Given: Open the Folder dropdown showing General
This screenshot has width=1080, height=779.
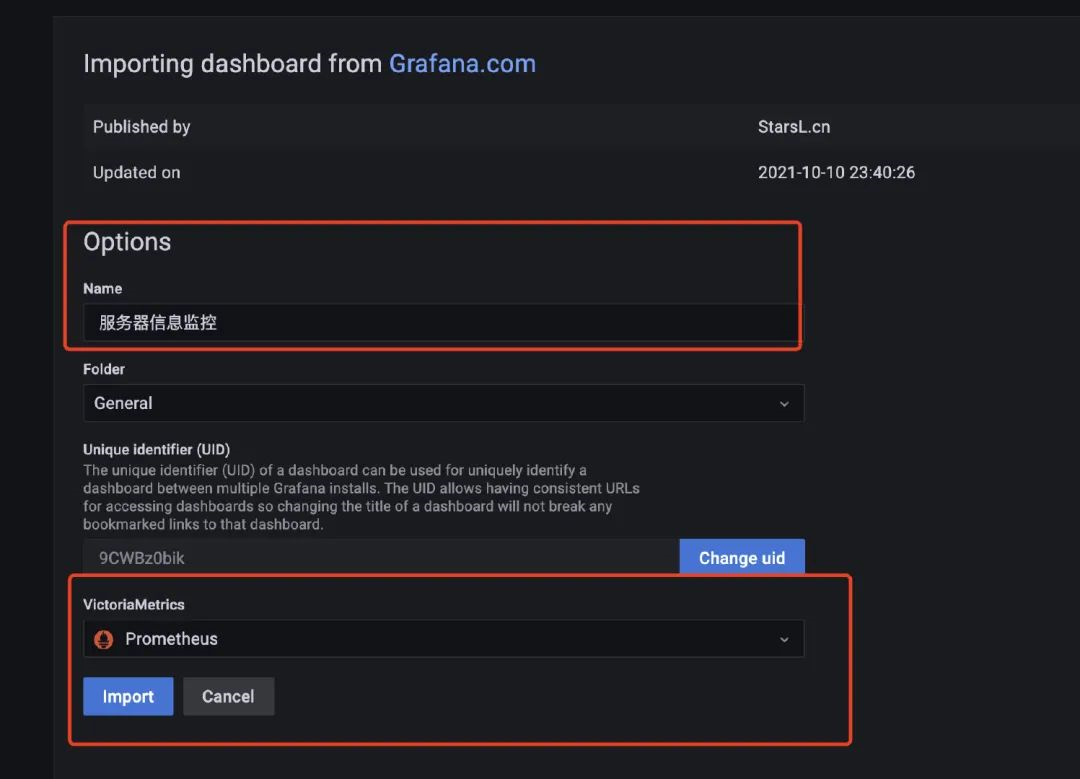Looking at the screenshot, I should (x=430, y=403).
